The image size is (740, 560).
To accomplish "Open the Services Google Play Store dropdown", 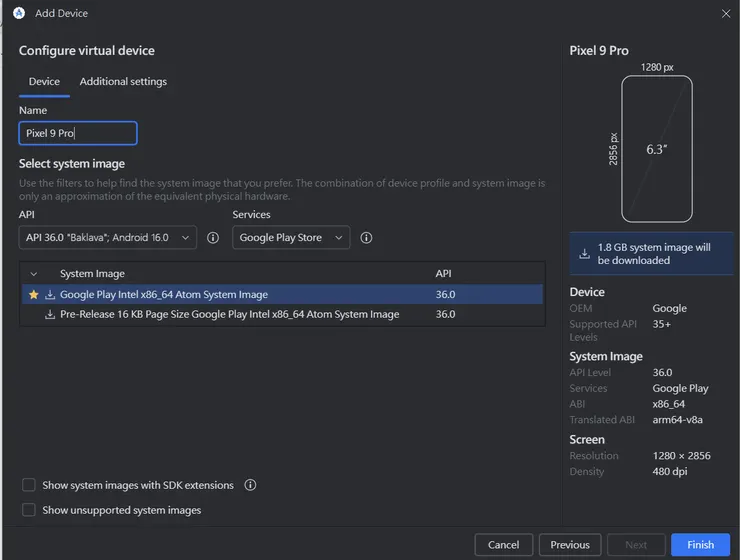I will (291, 238).
